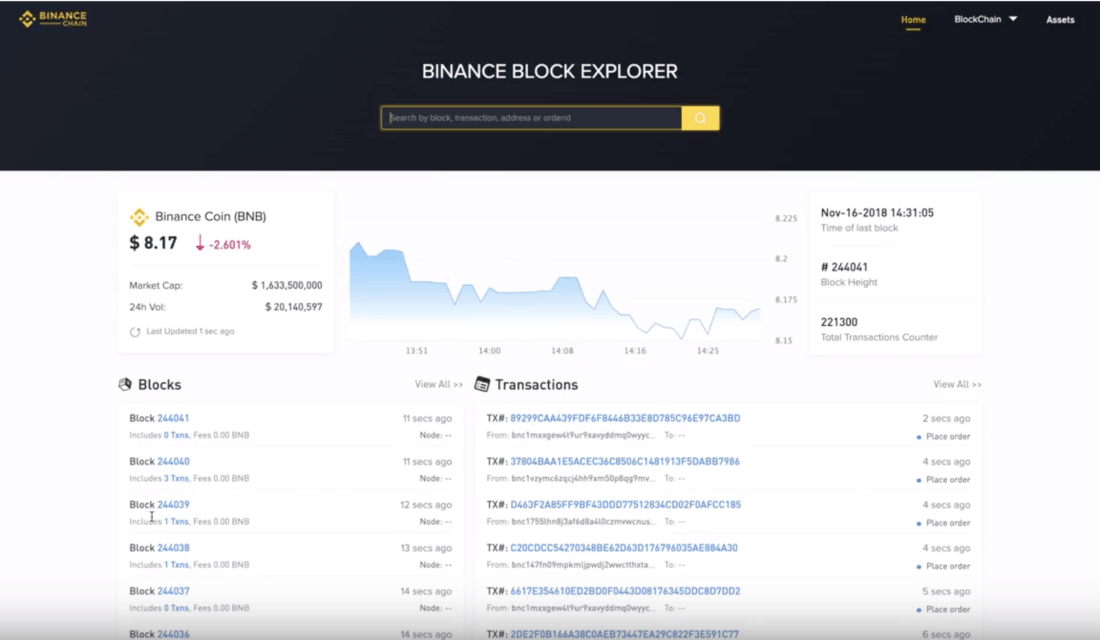Open the BlockChain dropdown menu
The height and width of the screenshot is (640, 1100).
[985, 19]
